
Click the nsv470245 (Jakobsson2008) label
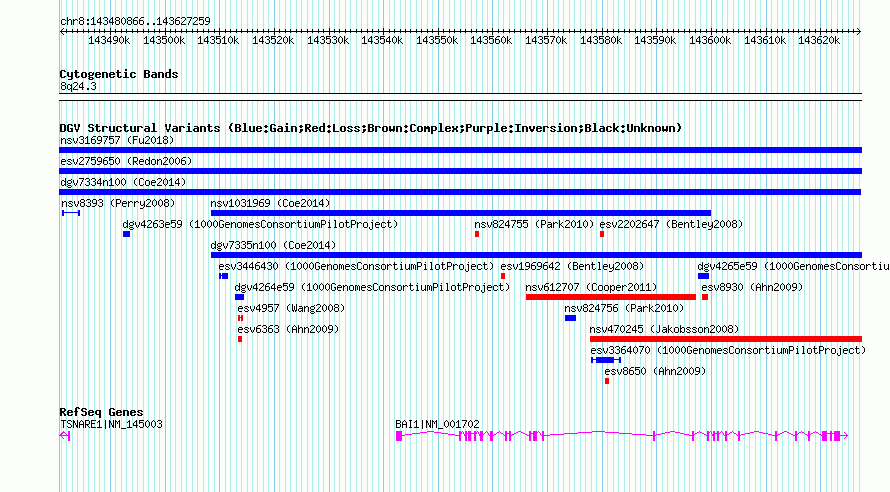tap(664, 329)
